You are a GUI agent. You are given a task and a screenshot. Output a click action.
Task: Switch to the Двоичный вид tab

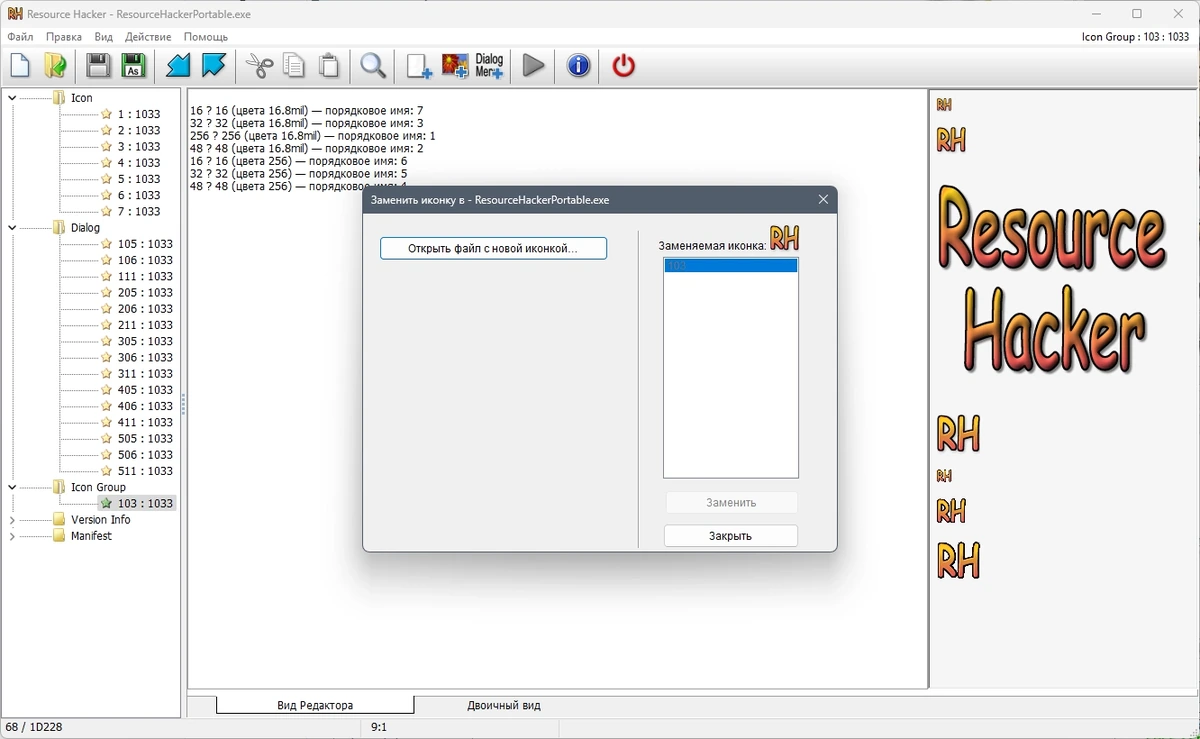coord(504,705)
